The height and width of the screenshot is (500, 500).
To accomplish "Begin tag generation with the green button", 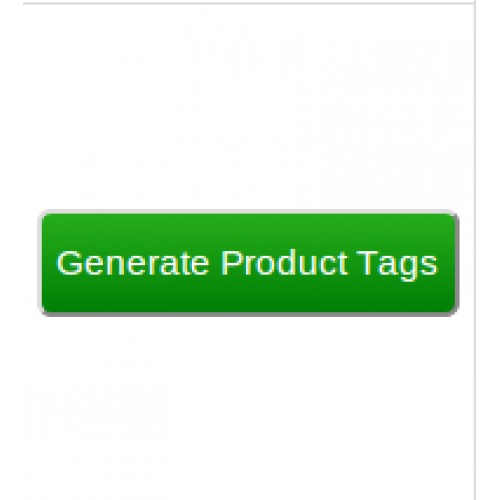I will click(248, 263).
